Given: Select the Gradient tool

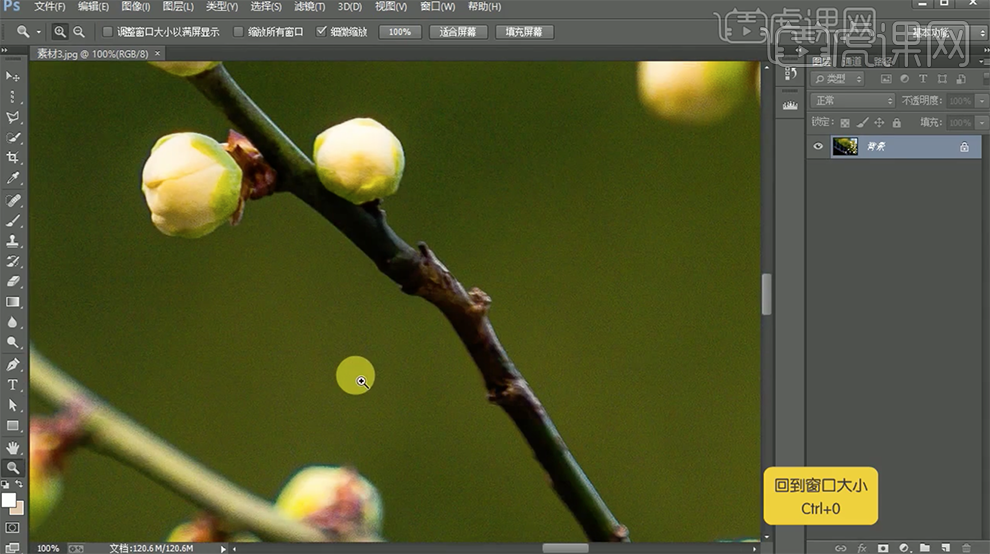Looking at the screenshot, I should point(12,302).
